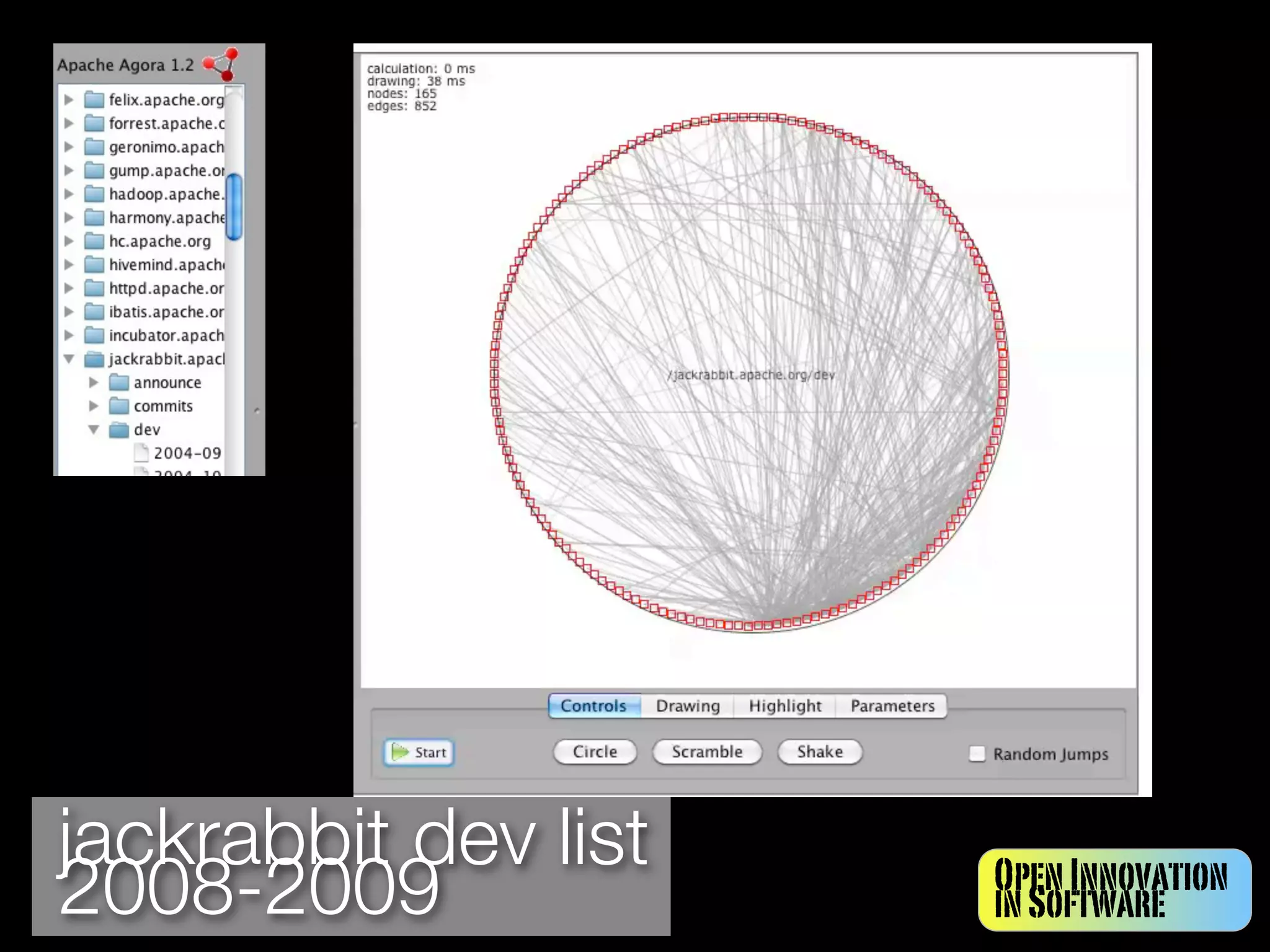Collapse the dev subfolder node
This screenshot has width=1270, height=952.
(x=94, y=430)
